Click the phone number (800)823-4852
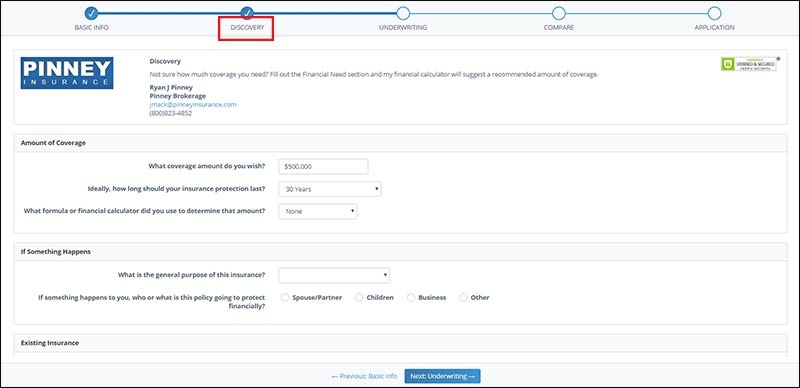This screenshot has height=388, width=800. tap(170, 113)
